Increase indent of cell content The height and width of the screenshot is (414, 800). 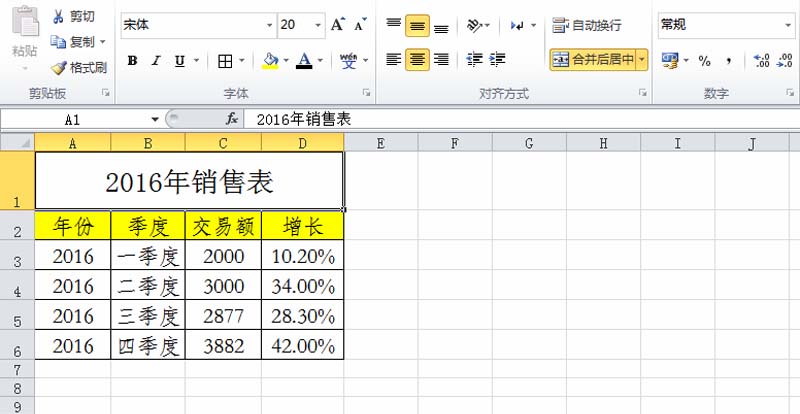coord(497,60)
